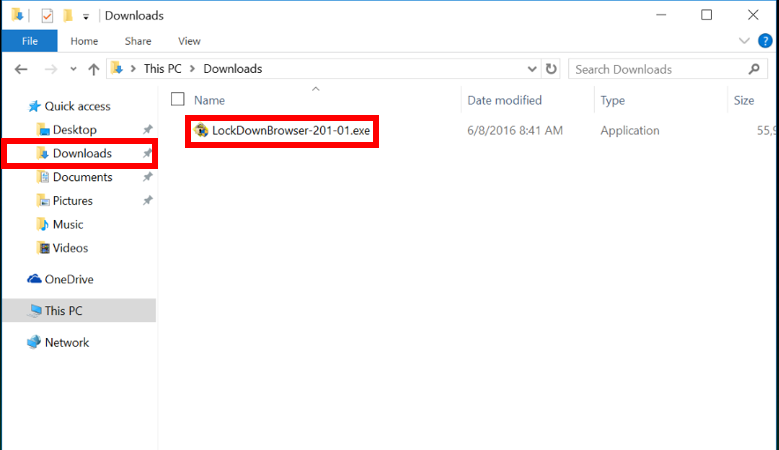Sort by the Size column header
The height and width of the screenshot is (450, 779).
(x=744, y=100)
